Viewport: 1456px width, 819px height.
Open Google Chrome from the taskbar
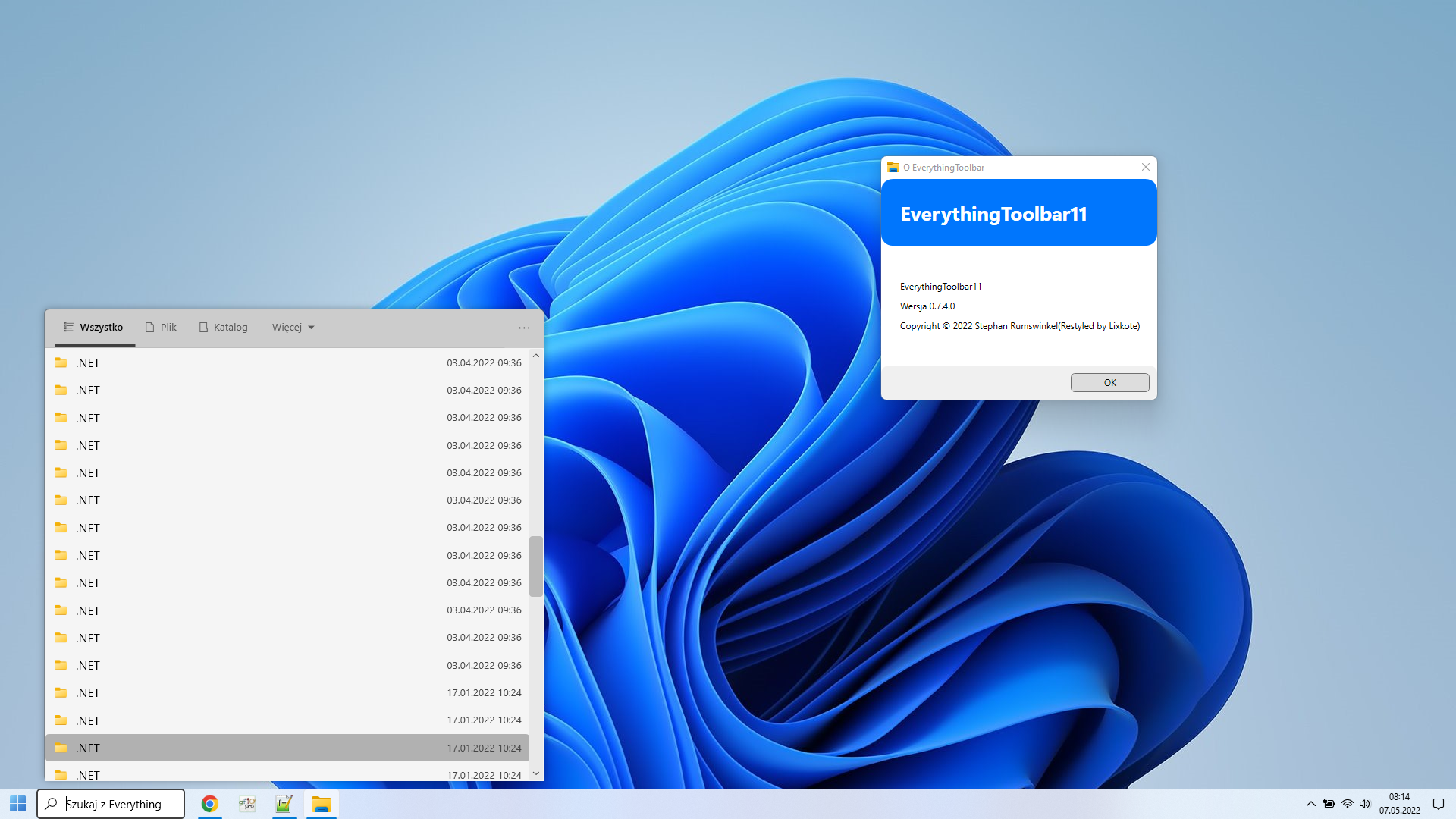pyautogui.click(x=210, y=804)
